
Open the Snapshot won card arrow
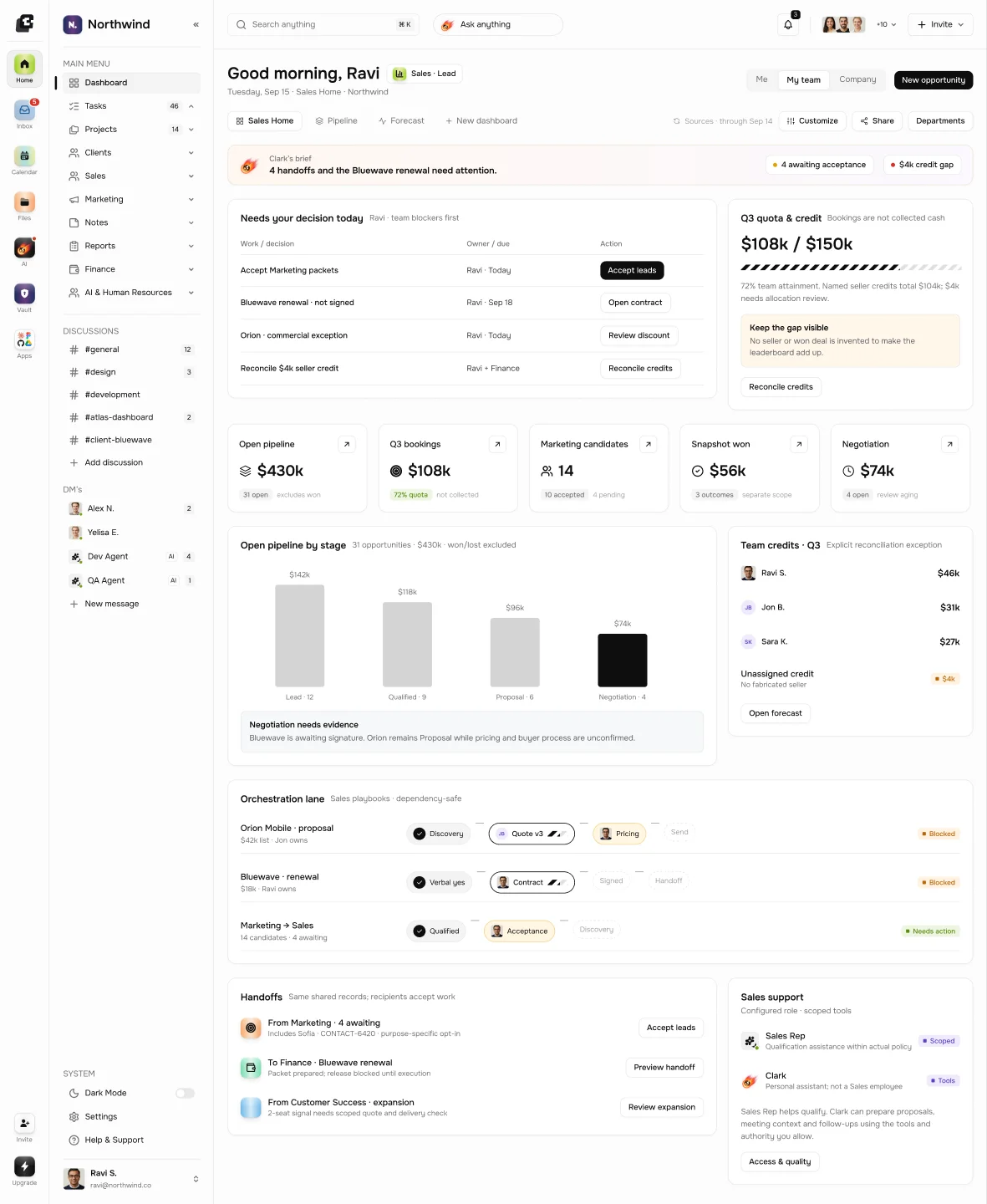(x=799, y=445)
